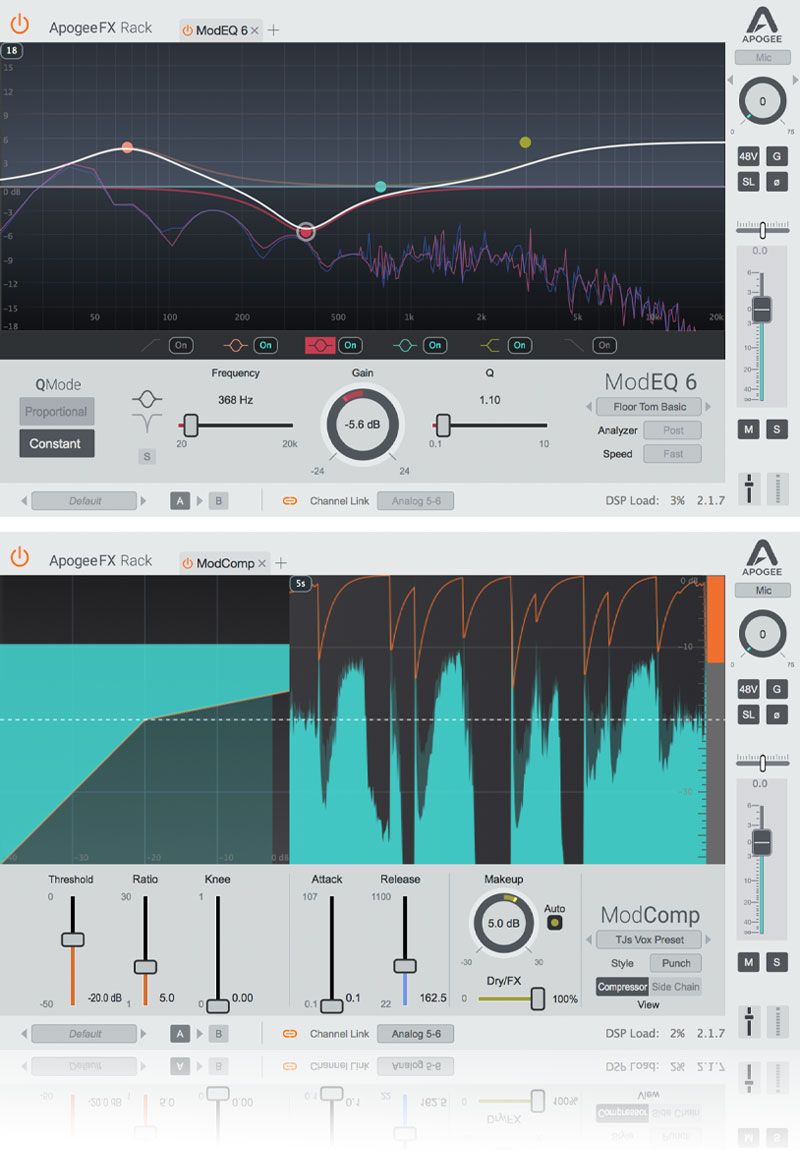Click the Punch style button
This screenshot has width=800, height=1150.
(x=676, y=963)
